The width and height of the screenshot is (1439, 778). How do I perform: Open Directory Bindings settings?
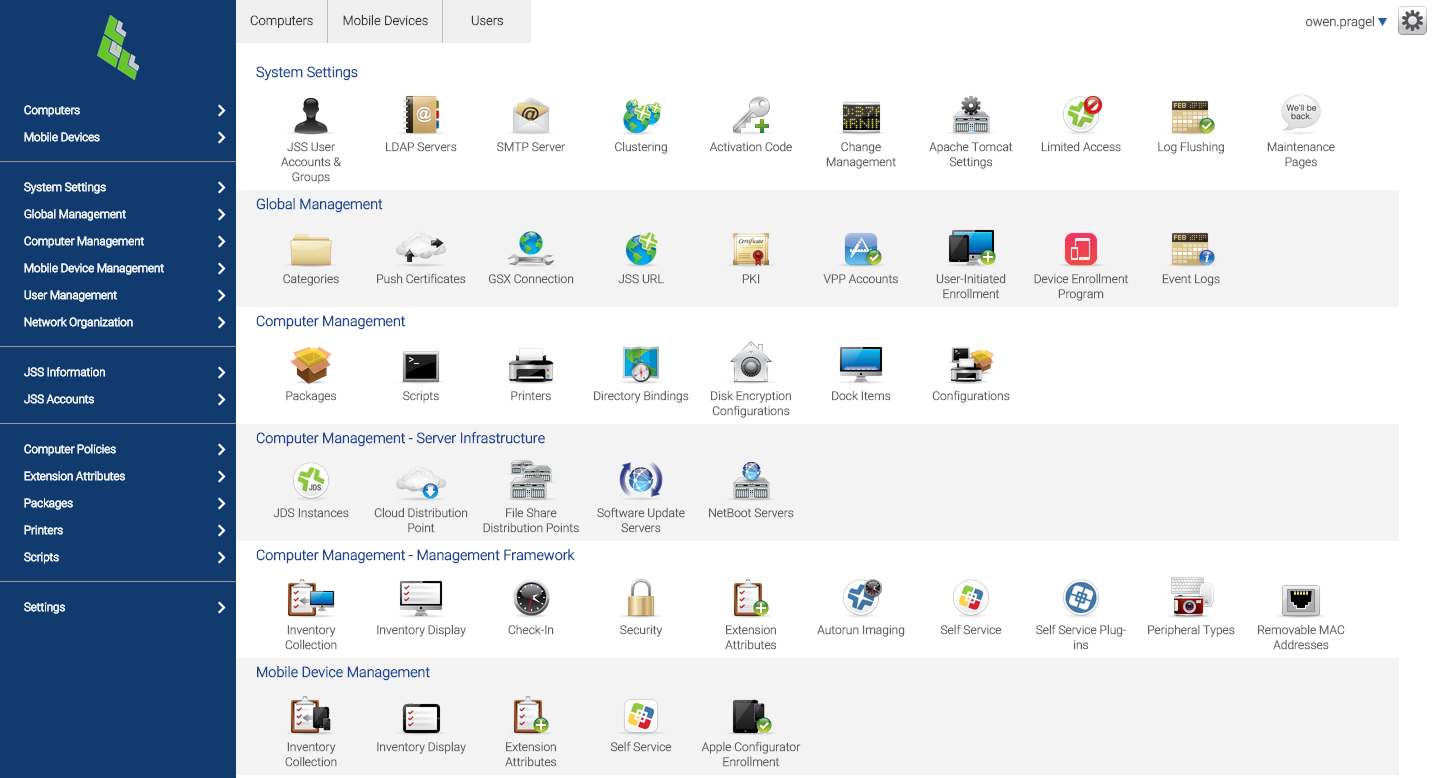pos(641,366)
